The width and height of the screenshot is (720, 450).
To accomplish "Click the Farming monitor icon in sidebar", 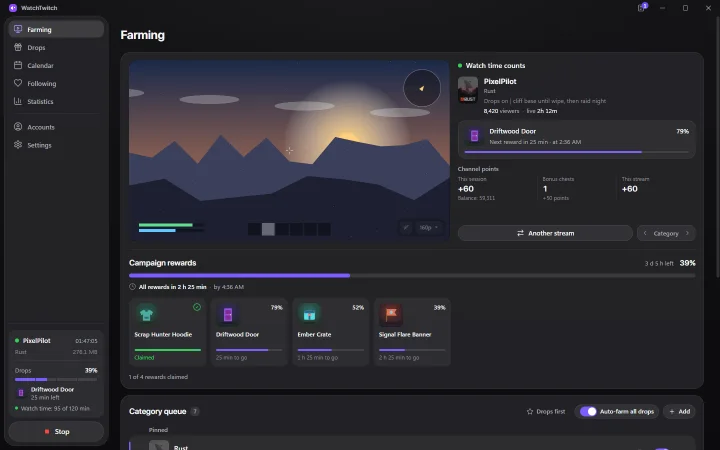I will click(18, 29).
